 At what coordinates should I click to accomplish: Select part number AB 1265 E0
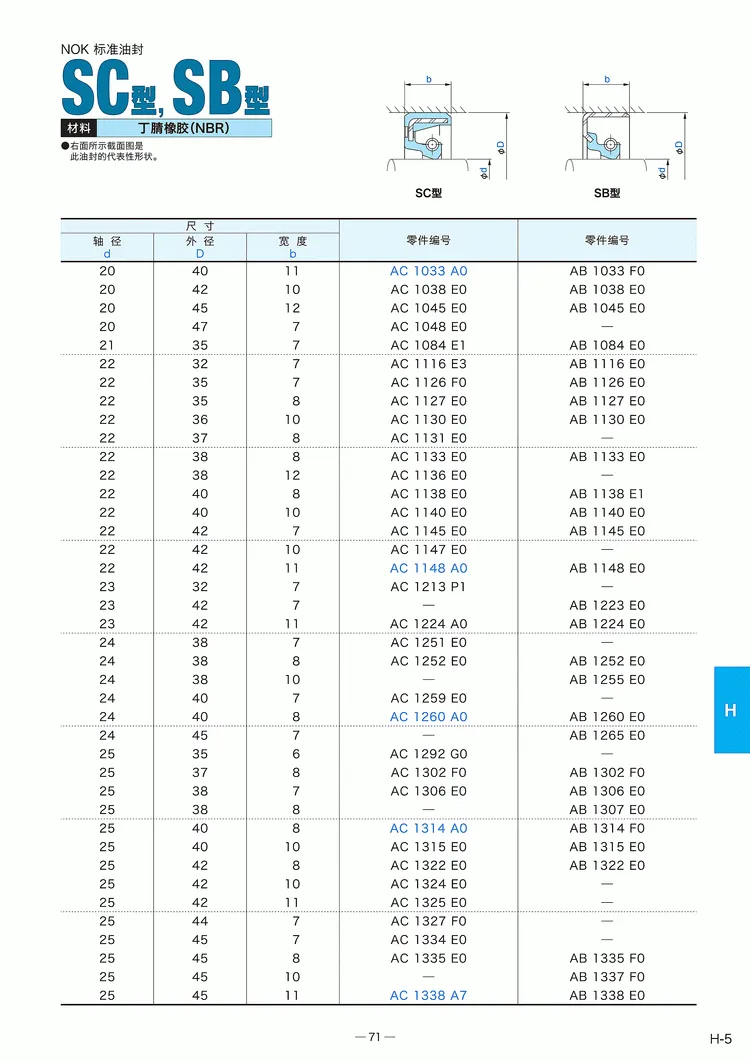607,736
